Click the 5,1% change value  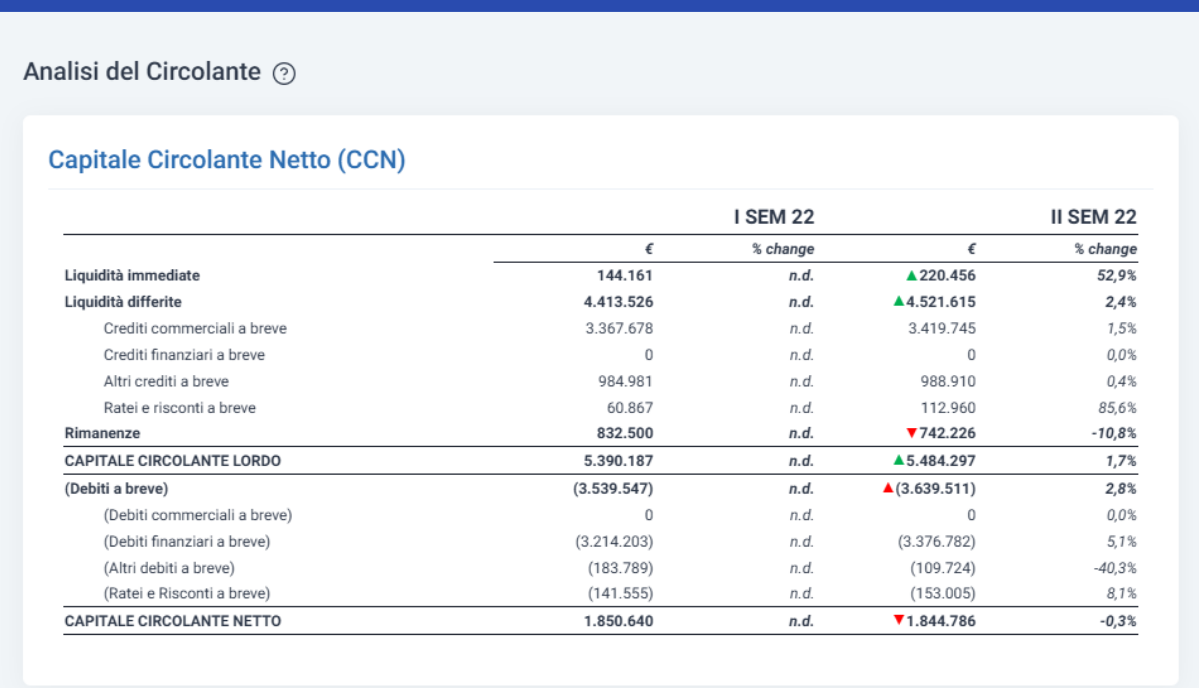click(1122, 542)
